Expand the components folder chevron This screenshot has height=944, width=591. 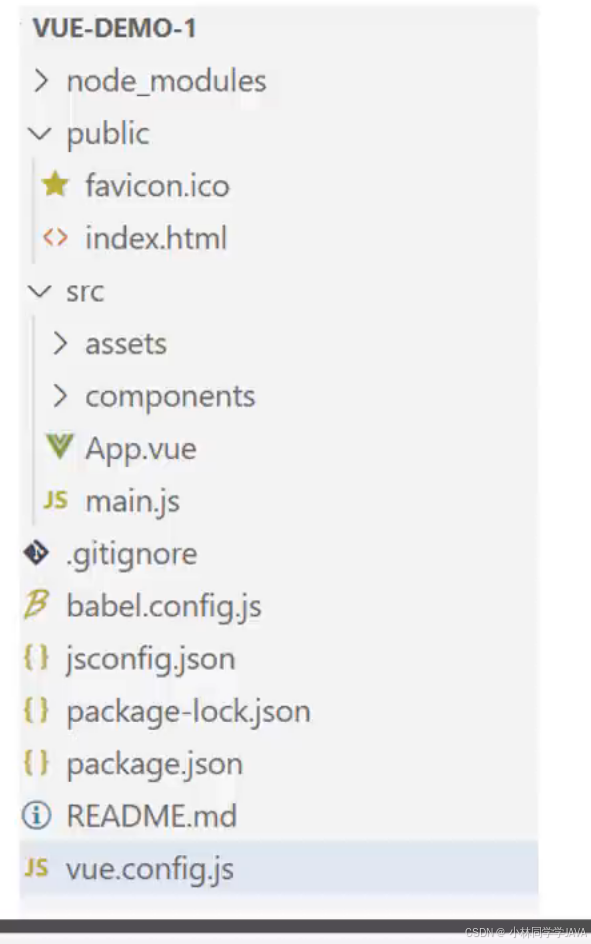point(60,396)
